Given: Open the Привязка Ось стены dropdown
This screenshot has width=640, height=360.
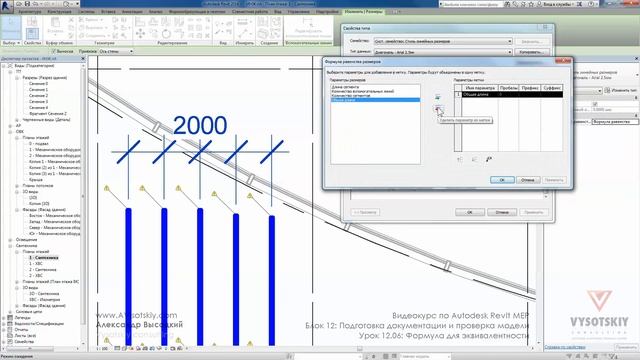Looking at the screenshot, I should click(116, 51).
